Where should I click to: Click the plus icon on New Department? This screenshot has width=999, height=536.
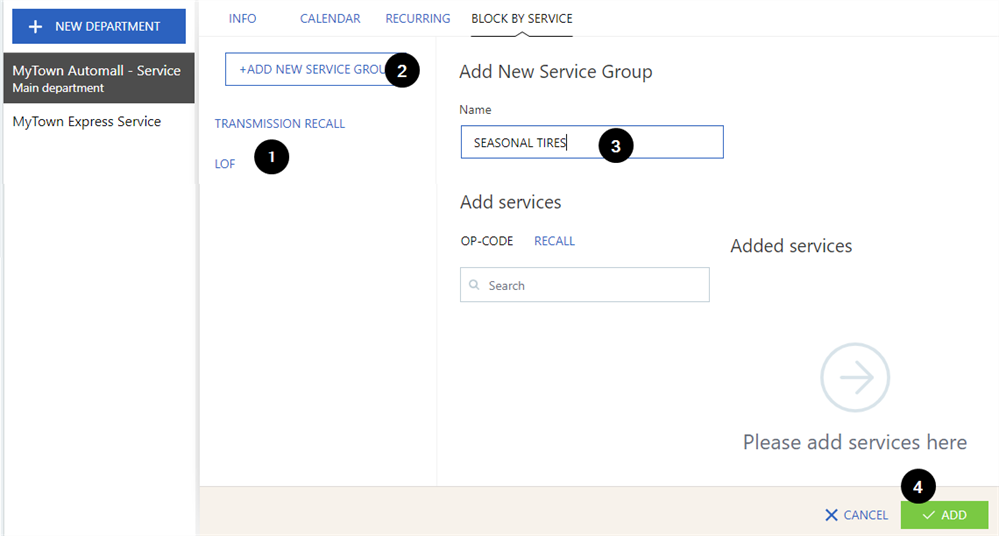(x=36, y=26)
